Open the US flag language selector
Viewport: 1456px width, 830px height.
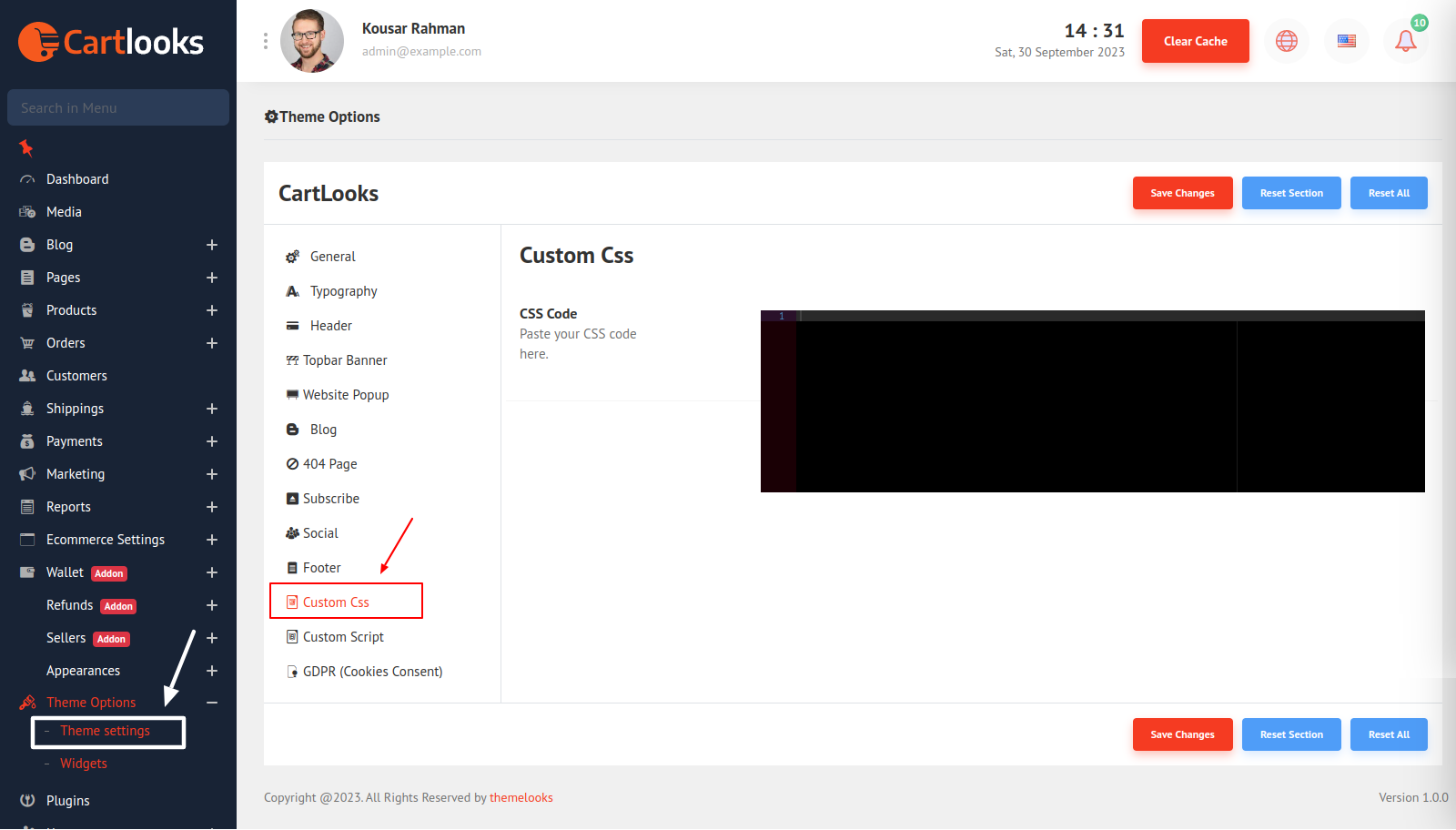tap(1347, 41)
